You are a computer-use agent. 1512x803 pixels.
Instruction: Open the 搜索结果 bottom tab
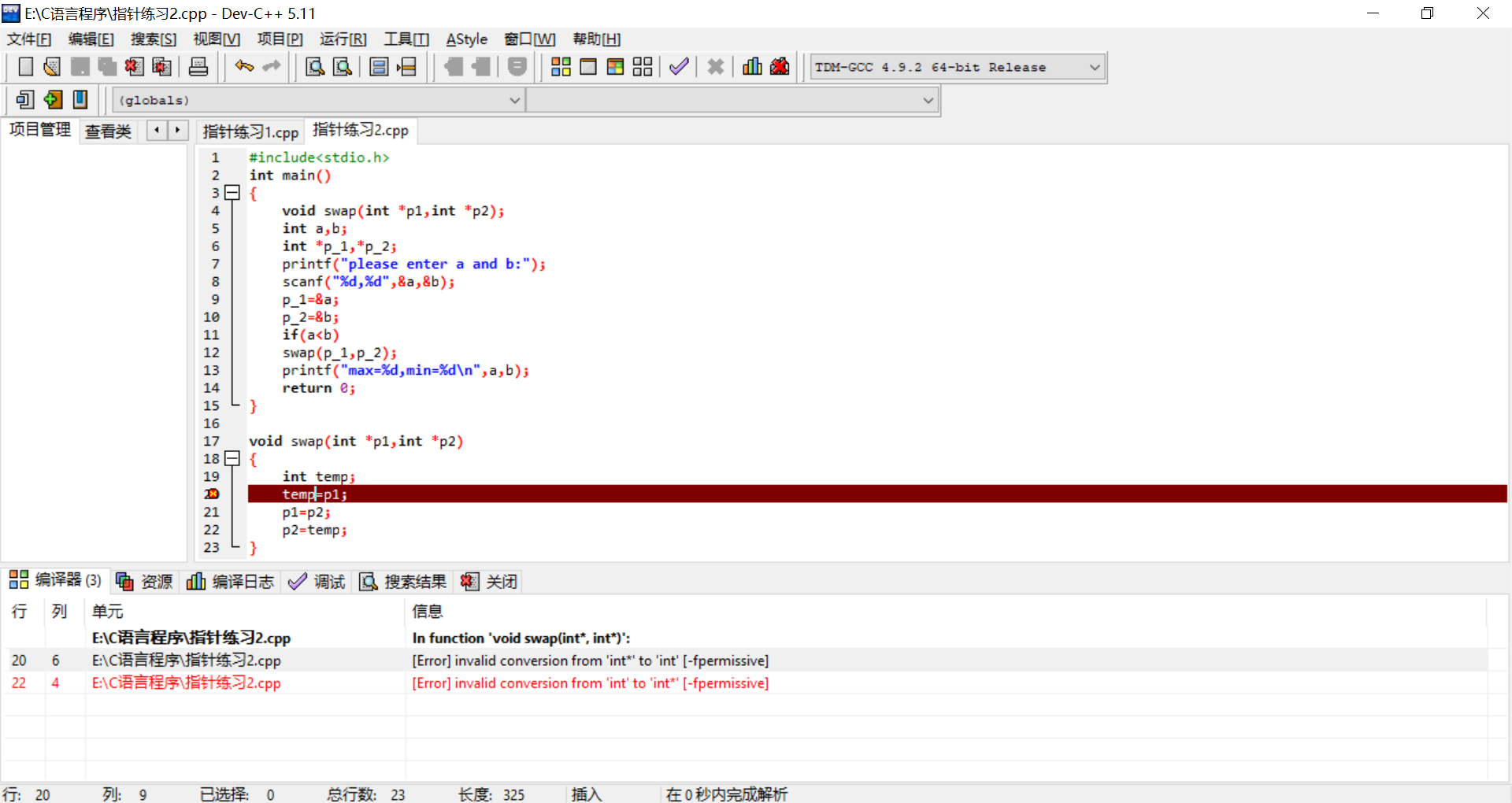click(403, 581)
